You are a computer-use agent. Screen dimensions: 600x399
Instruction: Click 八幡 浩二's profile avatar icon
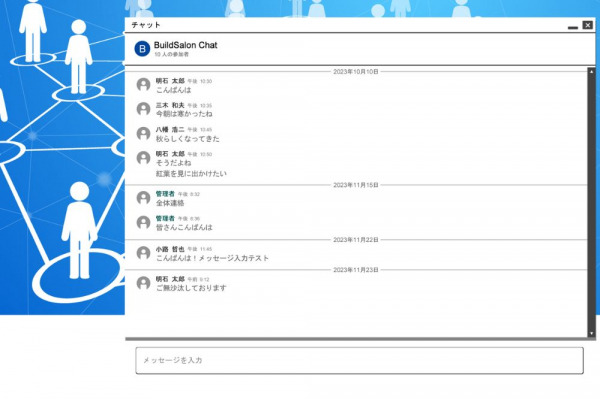click(x=143, y=134)
